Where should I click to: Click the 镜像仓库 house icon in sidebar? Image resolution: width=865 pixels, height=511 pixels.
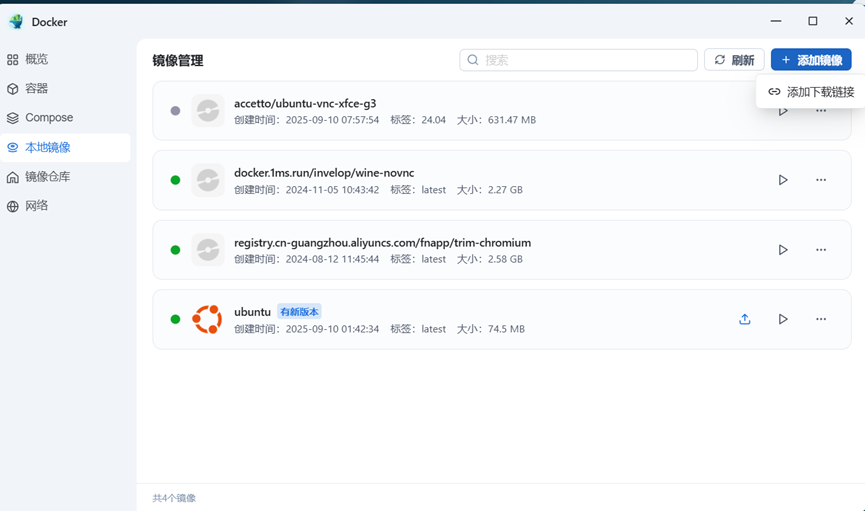(13, 177)
